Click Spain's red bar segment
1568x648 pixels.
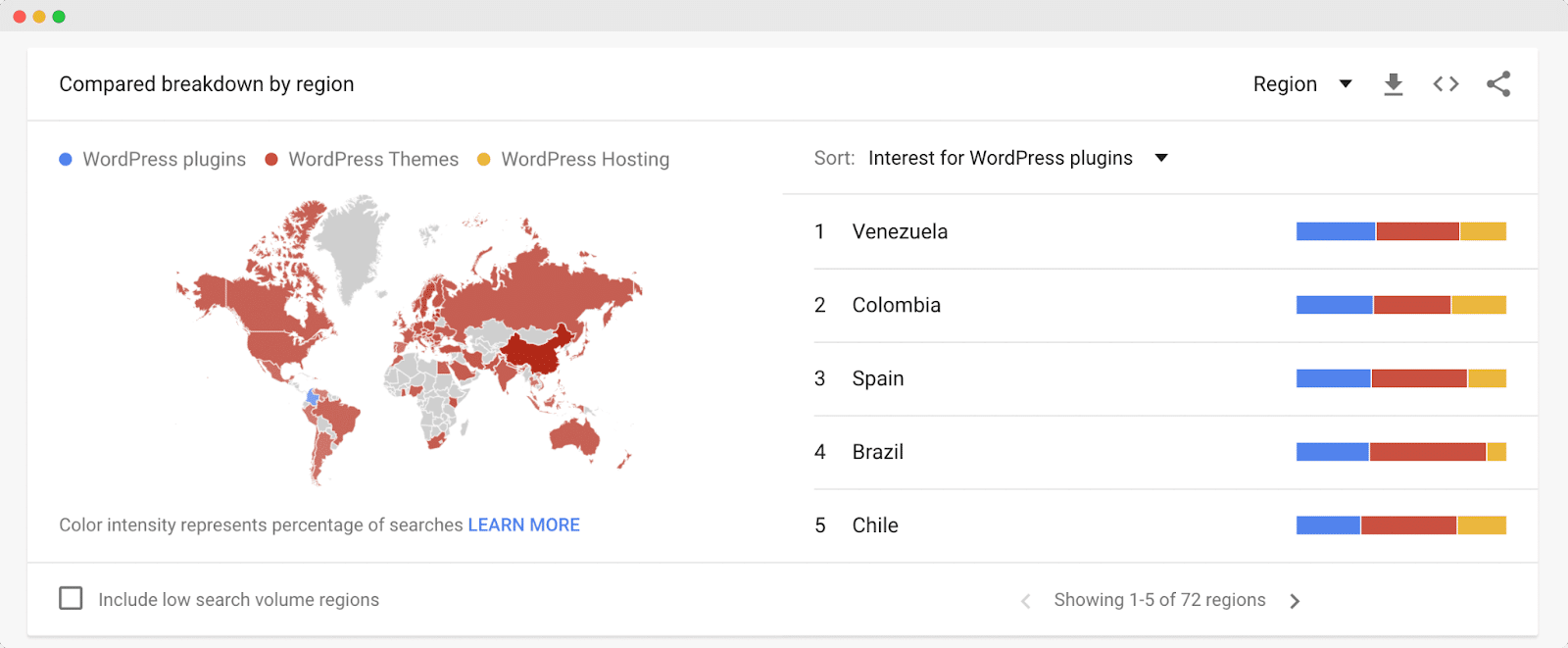pos(1419,378)
